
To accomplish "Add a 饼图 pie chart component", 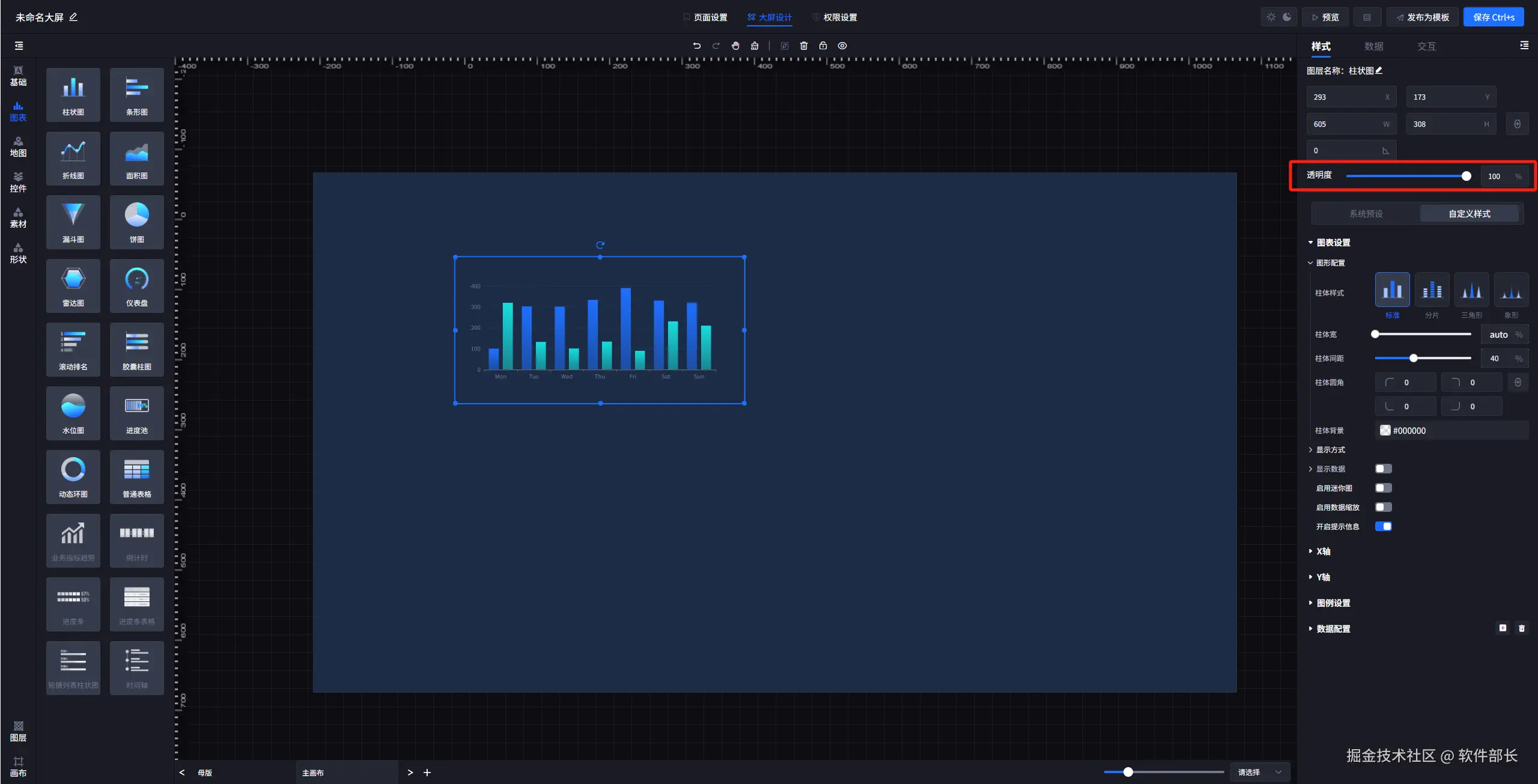I will pyautogui.click(x=136, y=222).
